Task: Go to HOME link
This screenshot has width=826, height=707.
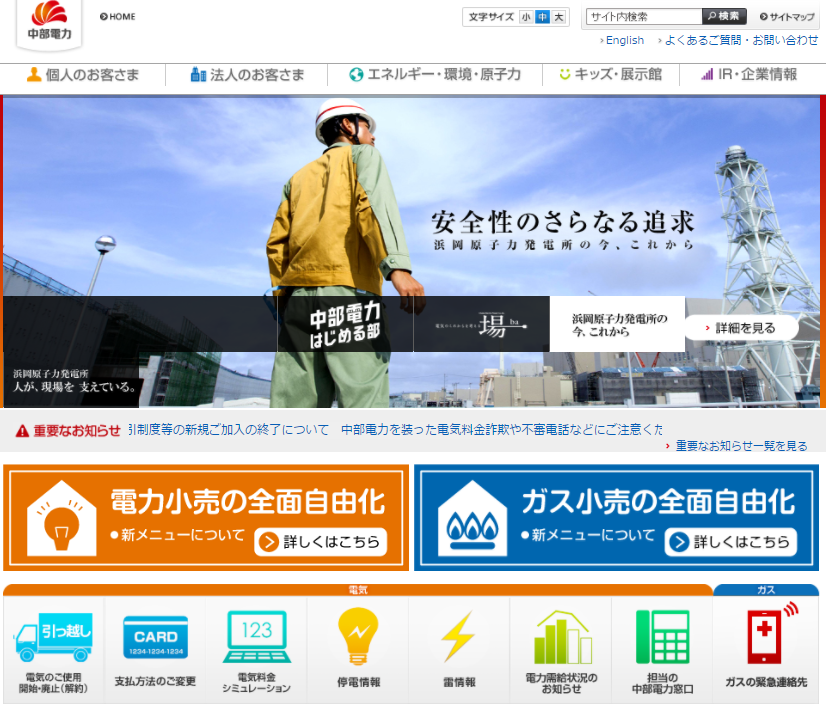Action: point(117,17)
